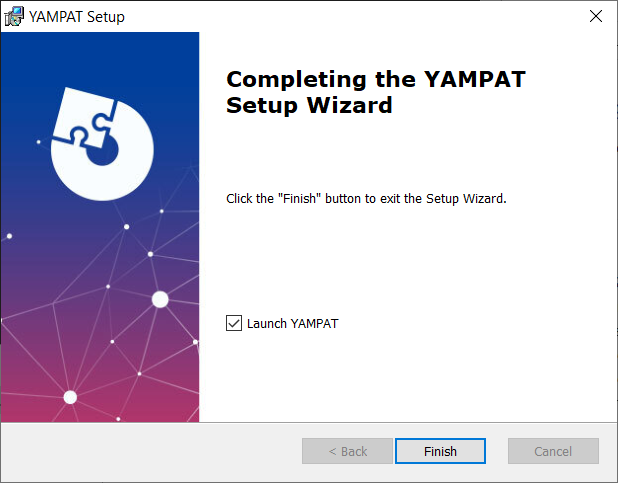Click the white dot near the banner's bottom-left
Viewport: 618px width, 483px height.
coord(70,397)
